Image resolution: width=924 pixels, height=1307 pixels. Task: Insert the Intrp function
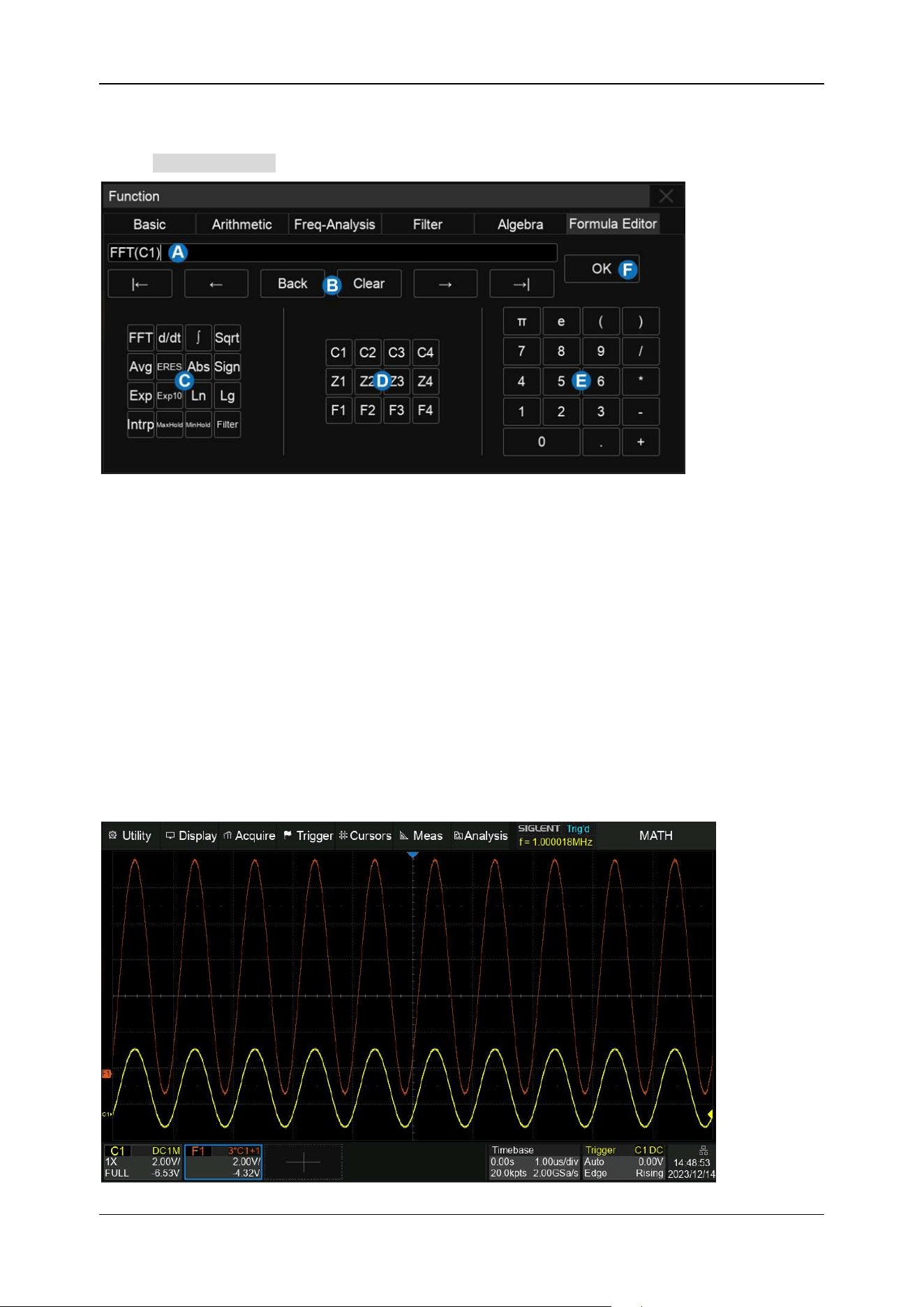[x=140, y=424]
